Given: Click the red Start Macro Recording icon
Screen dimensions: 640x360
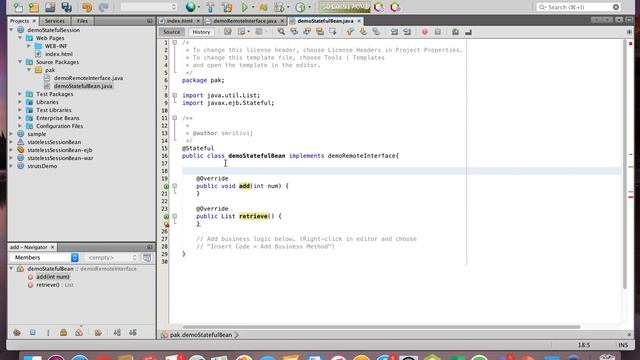Looking at the screenshot, I should coord(424,32).
